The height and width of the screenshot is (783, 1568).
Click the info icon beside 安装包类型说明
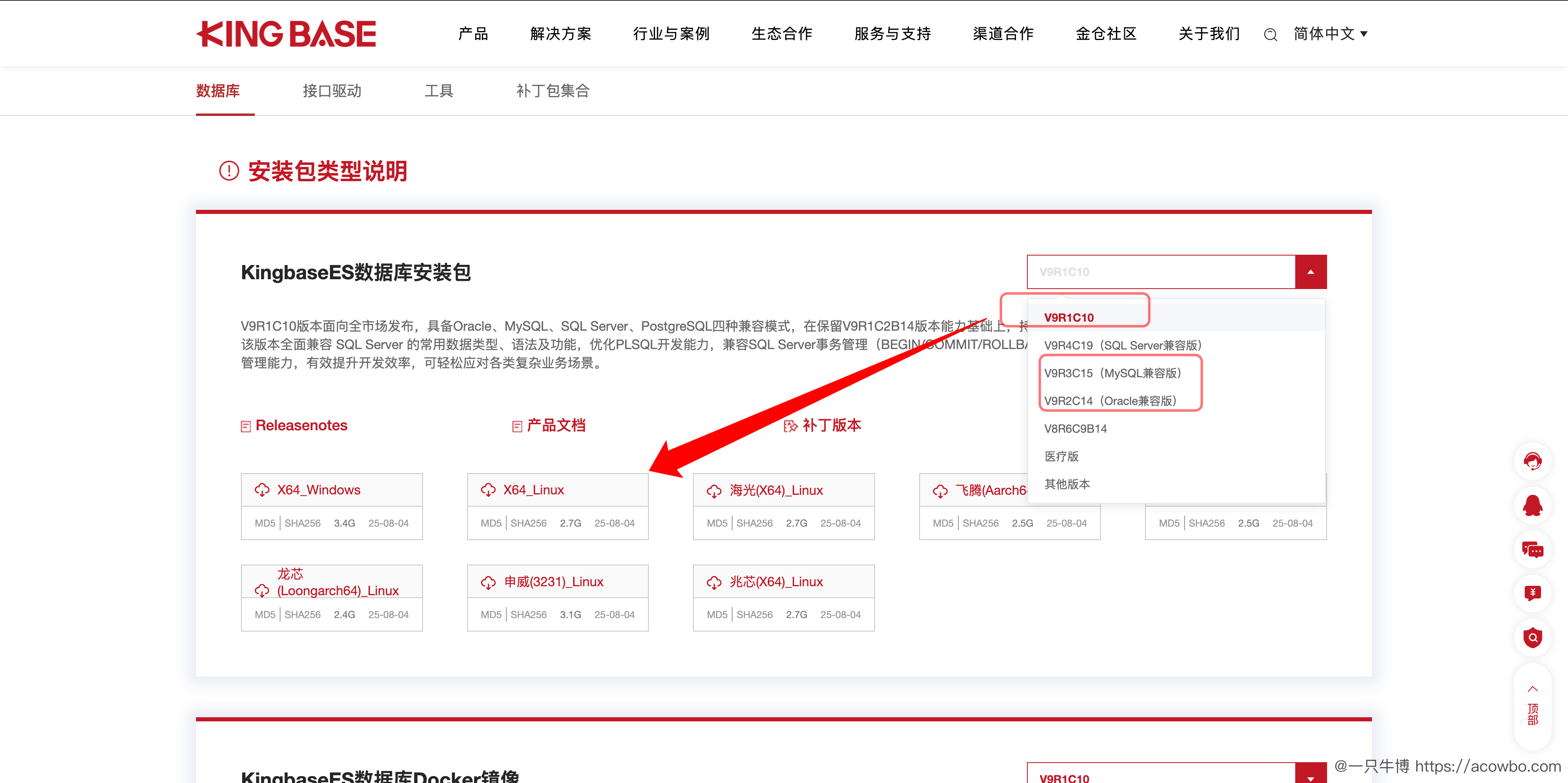tap(229, 171)
